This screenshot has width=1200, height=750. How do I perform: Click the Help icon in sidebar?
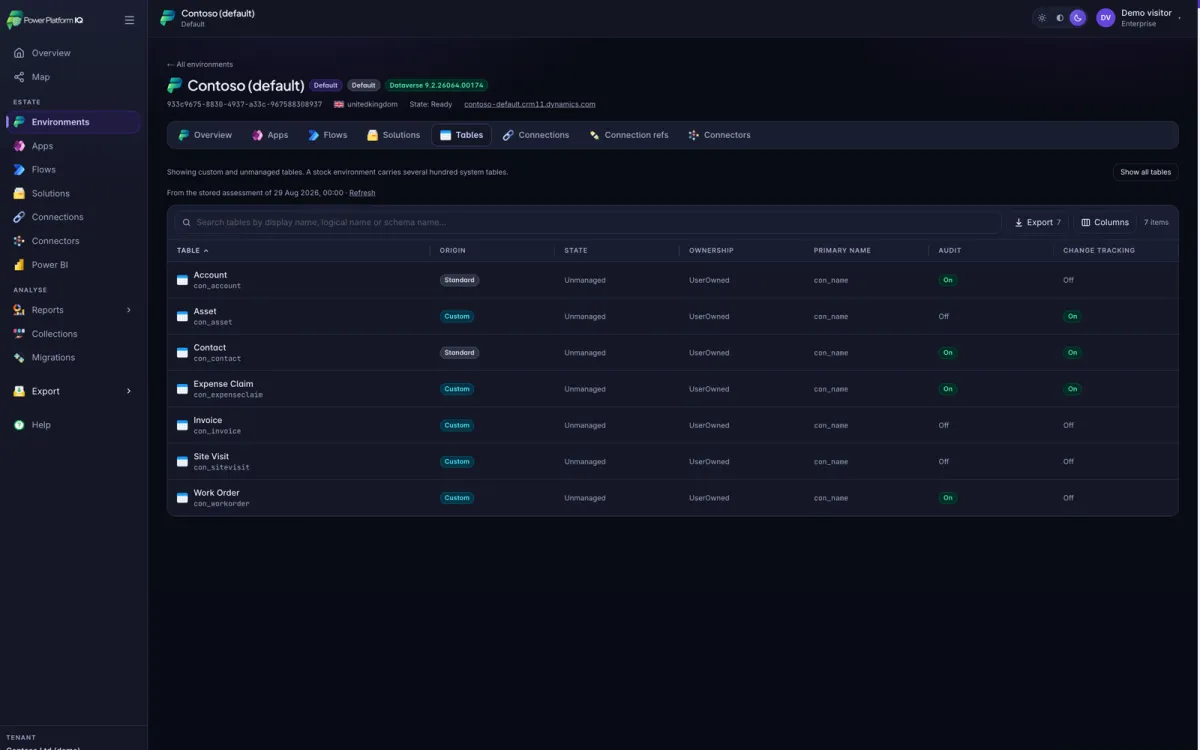click(19, 425)
